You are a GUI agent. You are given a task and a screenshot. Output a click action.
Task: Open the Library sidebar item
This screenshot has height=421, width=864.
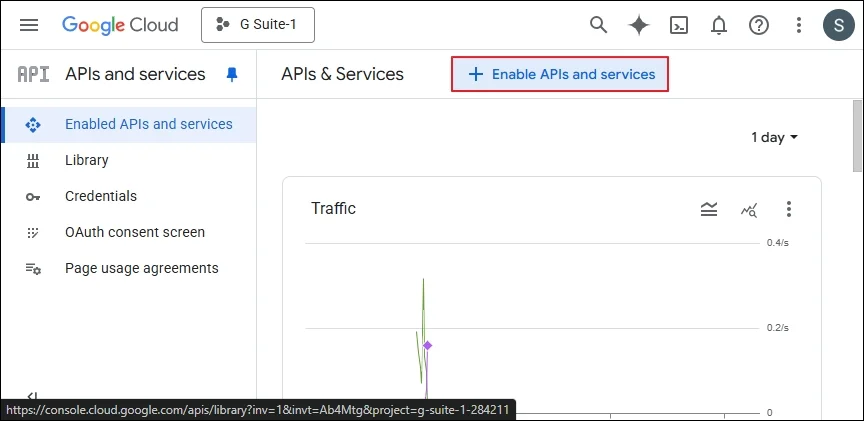[128, 160]
